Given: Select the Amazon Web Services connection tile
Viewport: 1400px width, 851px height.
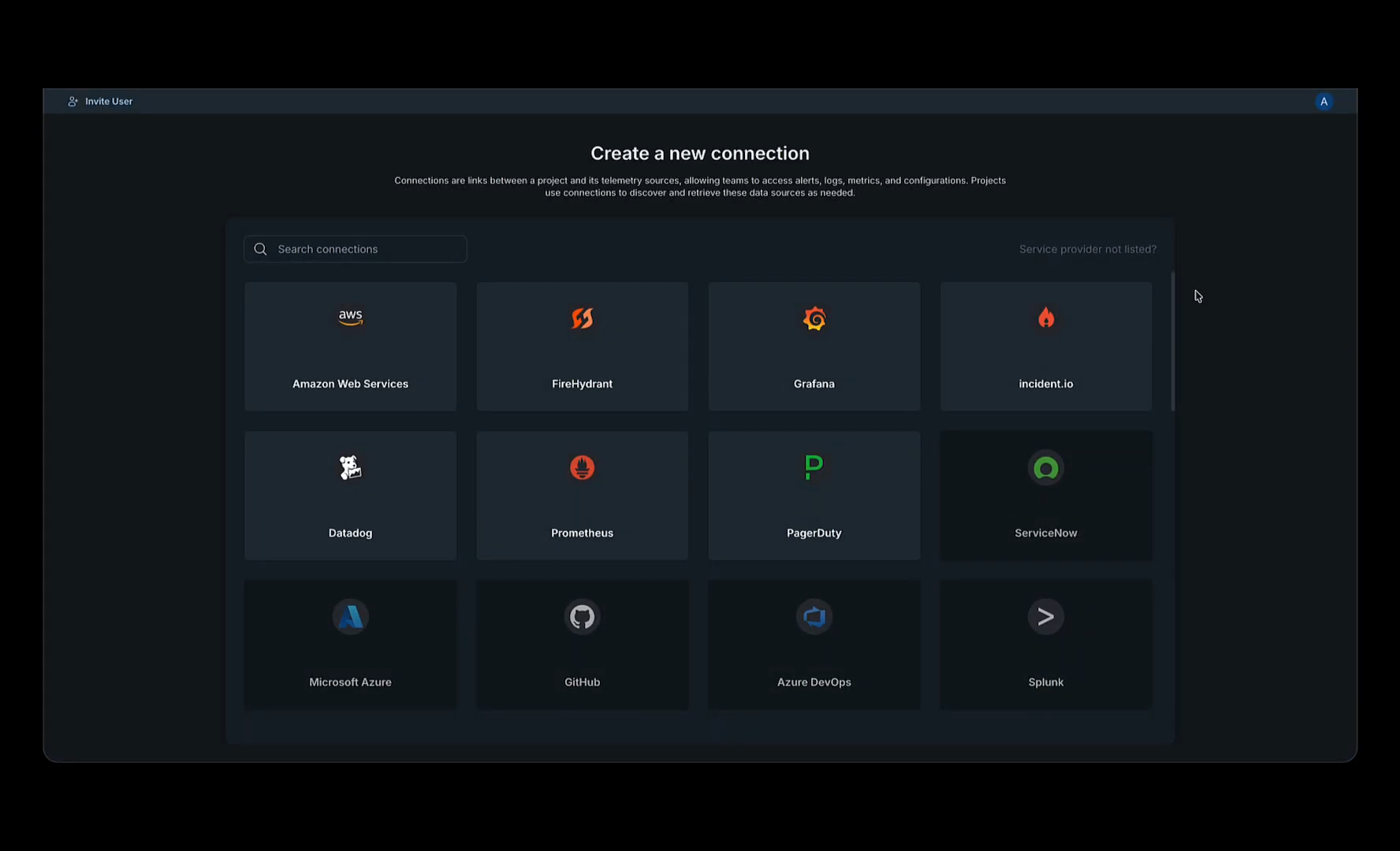Looking at the screenshot, I should 350,346.
